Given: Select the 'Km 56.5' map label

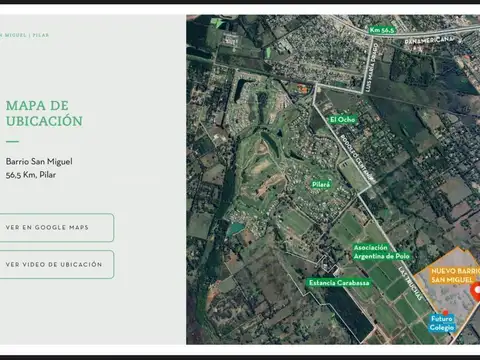Looking at the screenshot, I should [382, 30].
